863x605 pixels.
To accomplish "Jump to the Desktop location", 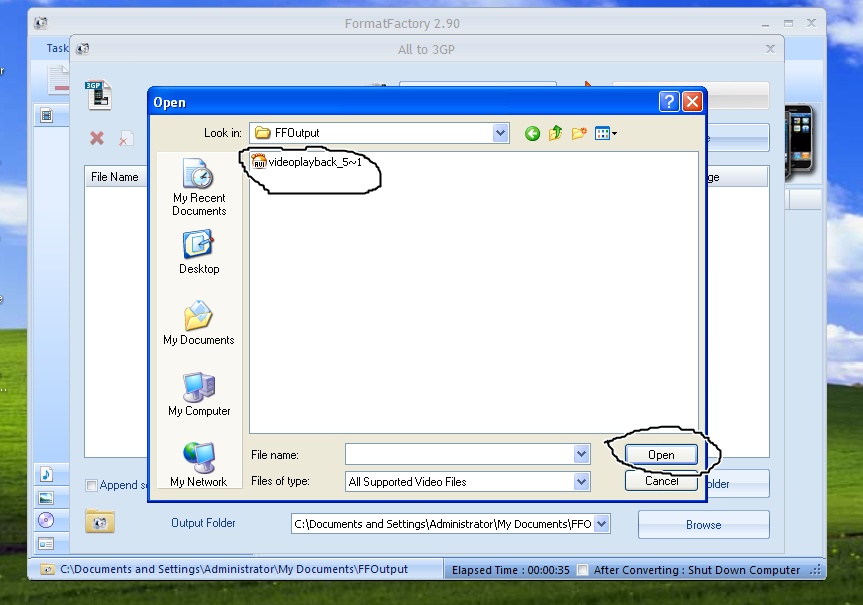I will point(199,253).
